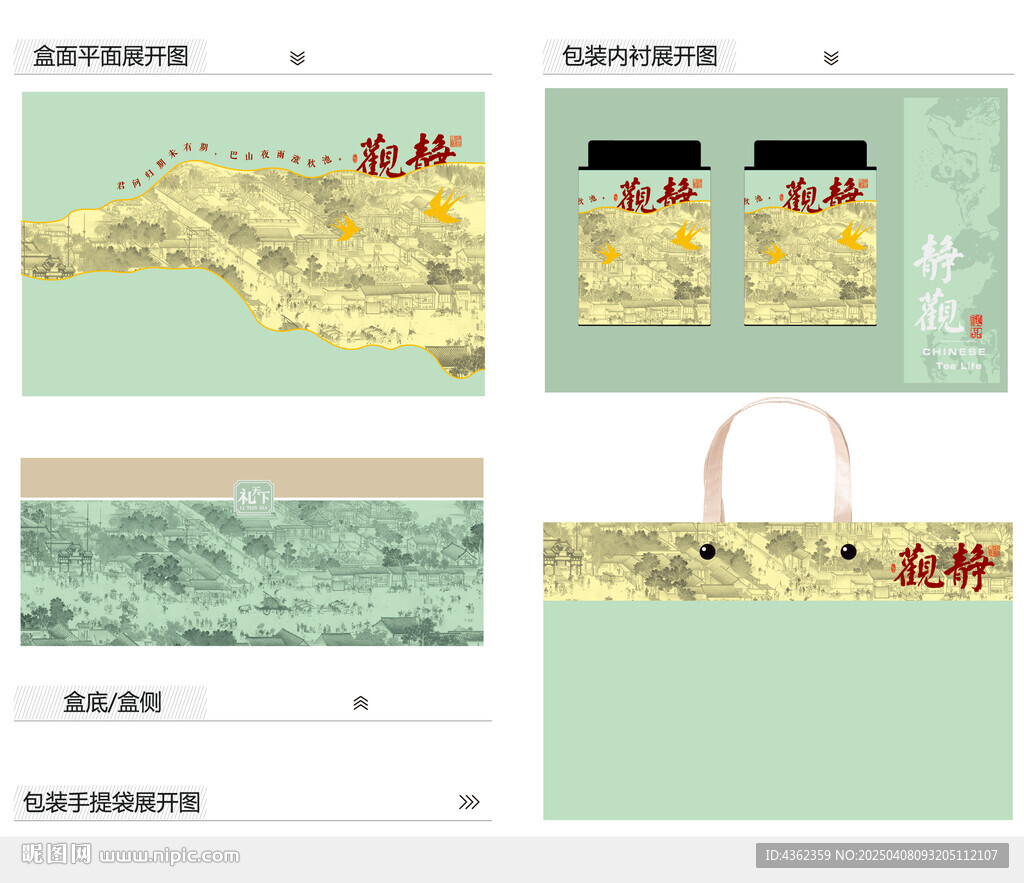This screenshot has width=1024, height=883.
Task: Select the 包装内衬展开图 heading
Action: (640, 56)
